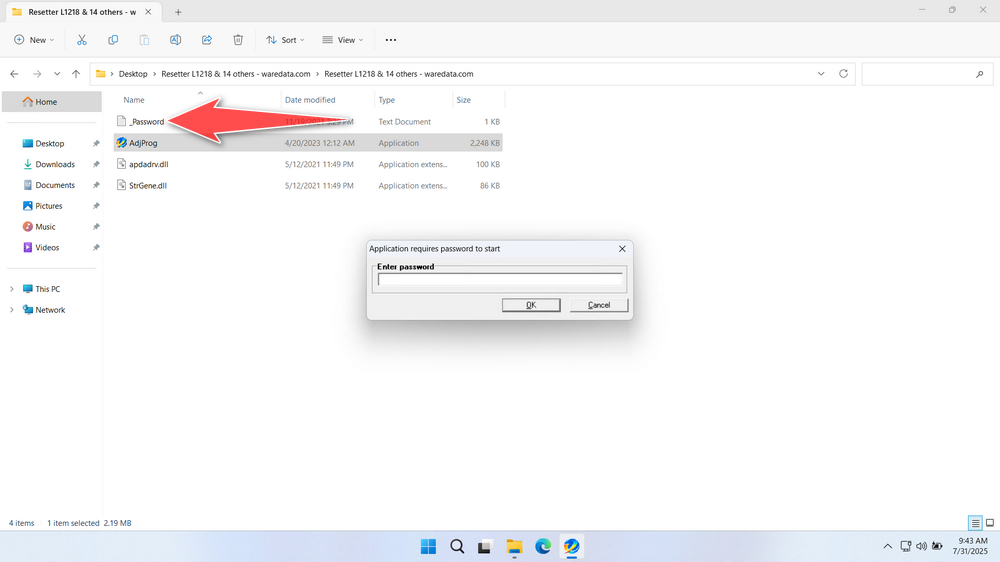
Task: Go back with the left arrow
Action: 15,74
